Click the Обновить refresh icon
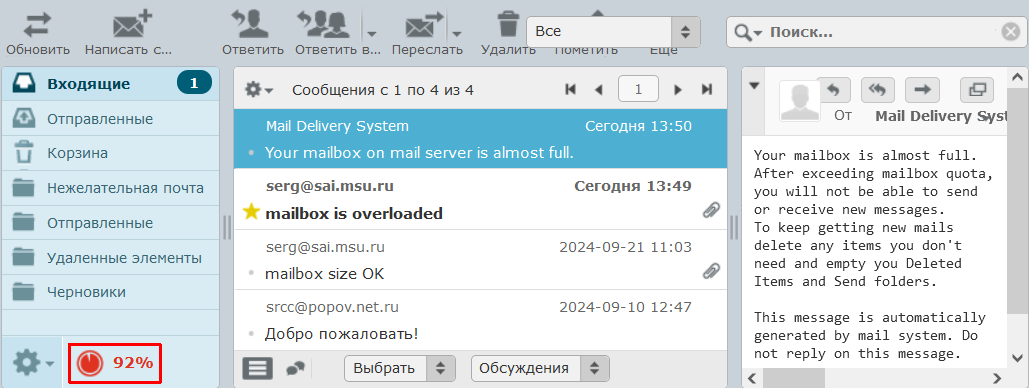 point(38,25)
